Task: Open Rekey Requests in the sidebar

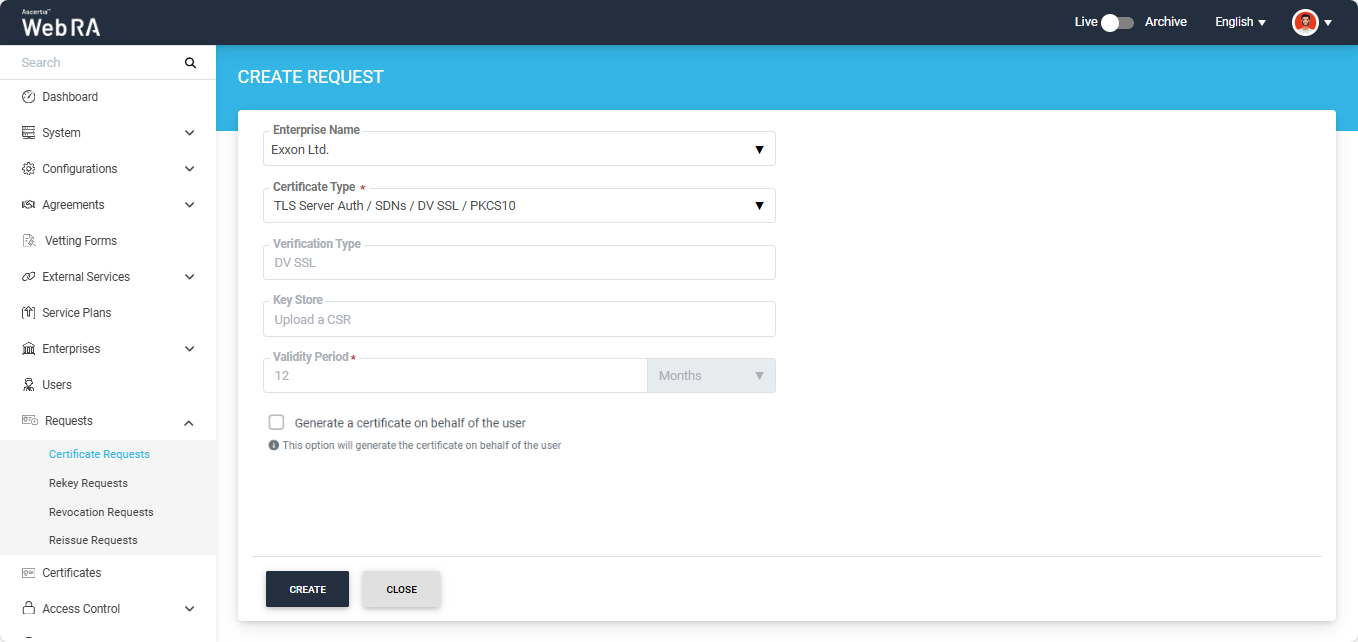Action: pos(88,483)
